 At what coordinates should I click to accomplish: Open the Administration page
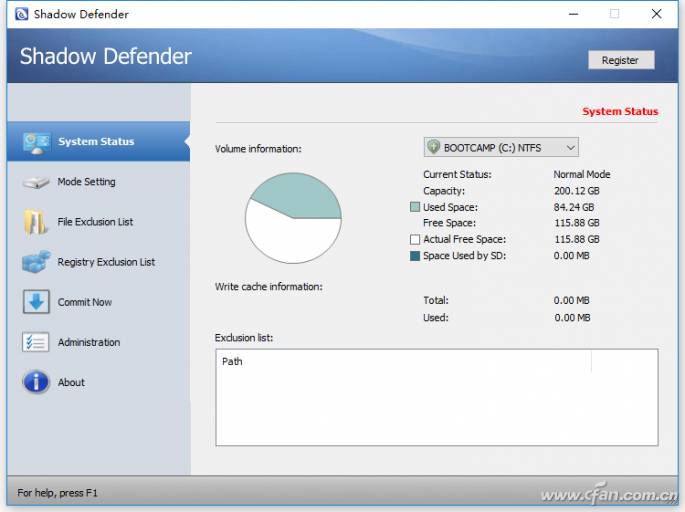click(x=89, y=342)
